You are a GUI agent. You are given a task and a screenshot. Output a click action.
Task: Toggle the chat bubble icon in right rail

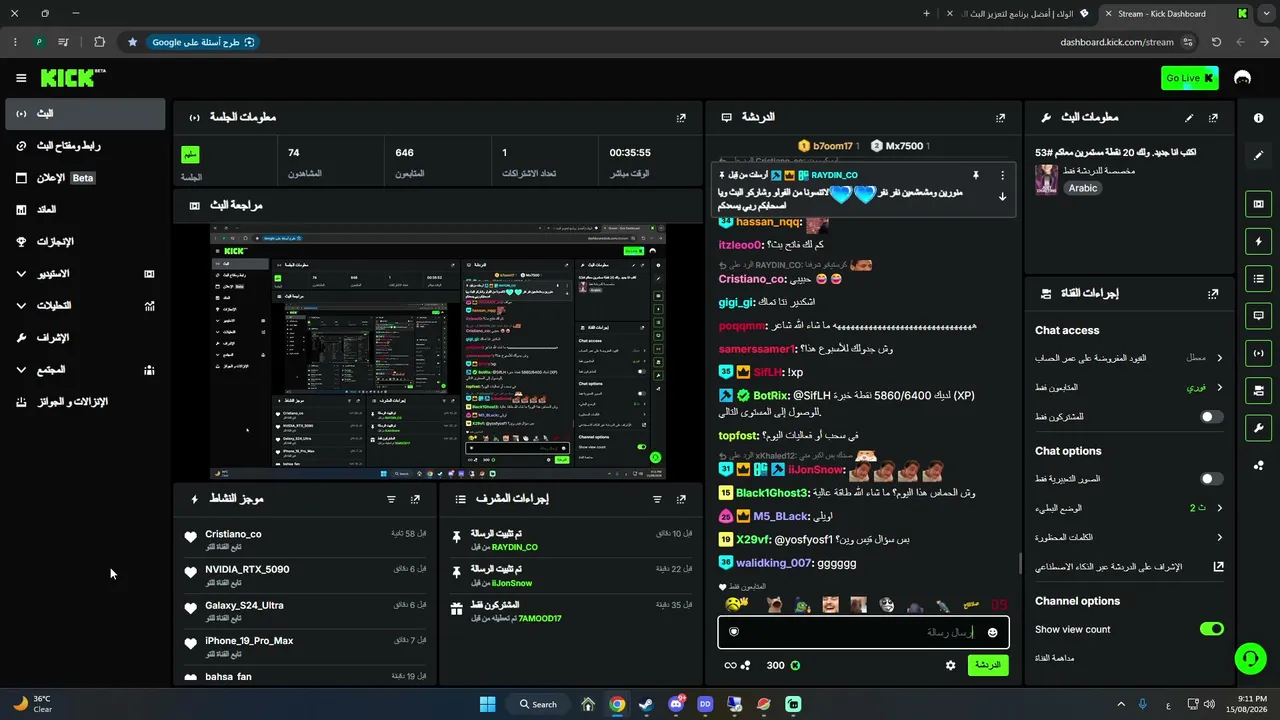[1258, 315]
